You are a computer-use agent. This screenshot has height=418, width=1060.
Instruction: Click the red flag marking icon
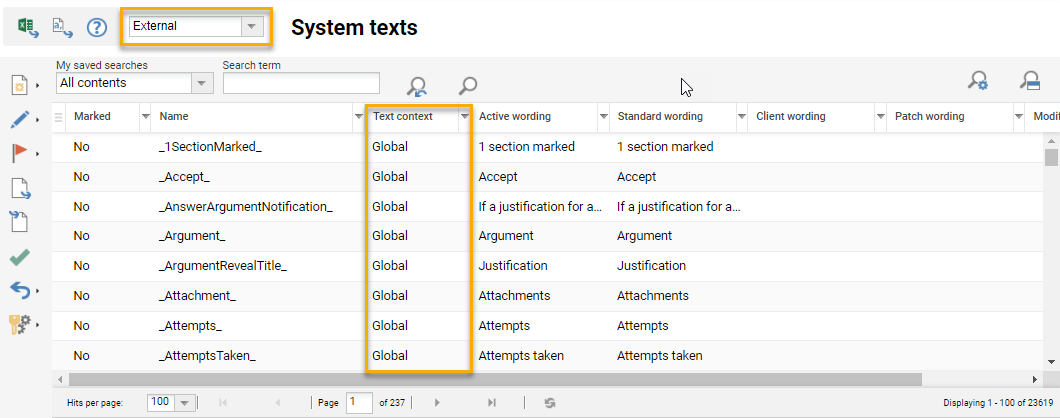pos(20,153)
